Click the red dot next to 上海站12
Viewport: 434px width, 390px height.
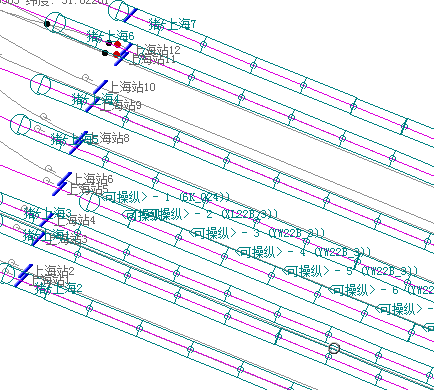point(117,44)
